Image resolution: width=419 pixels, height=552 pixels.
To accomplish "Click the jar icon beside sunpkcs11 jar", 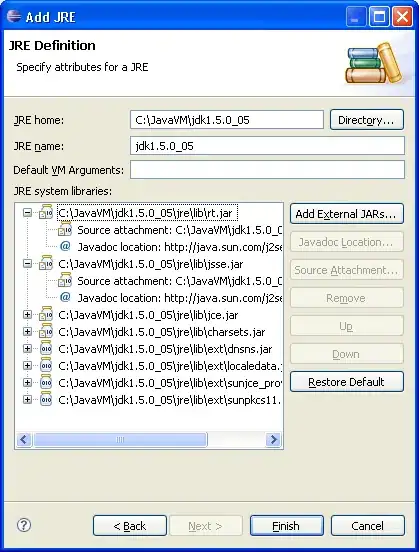I will (x=46, y=399).
